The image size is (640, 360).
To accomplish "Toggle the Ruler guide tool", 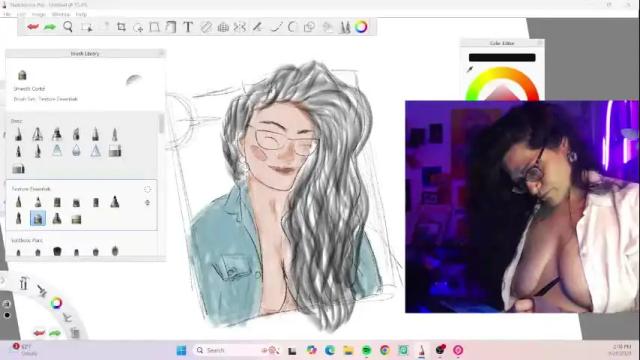I will click(x=206, y=27).
